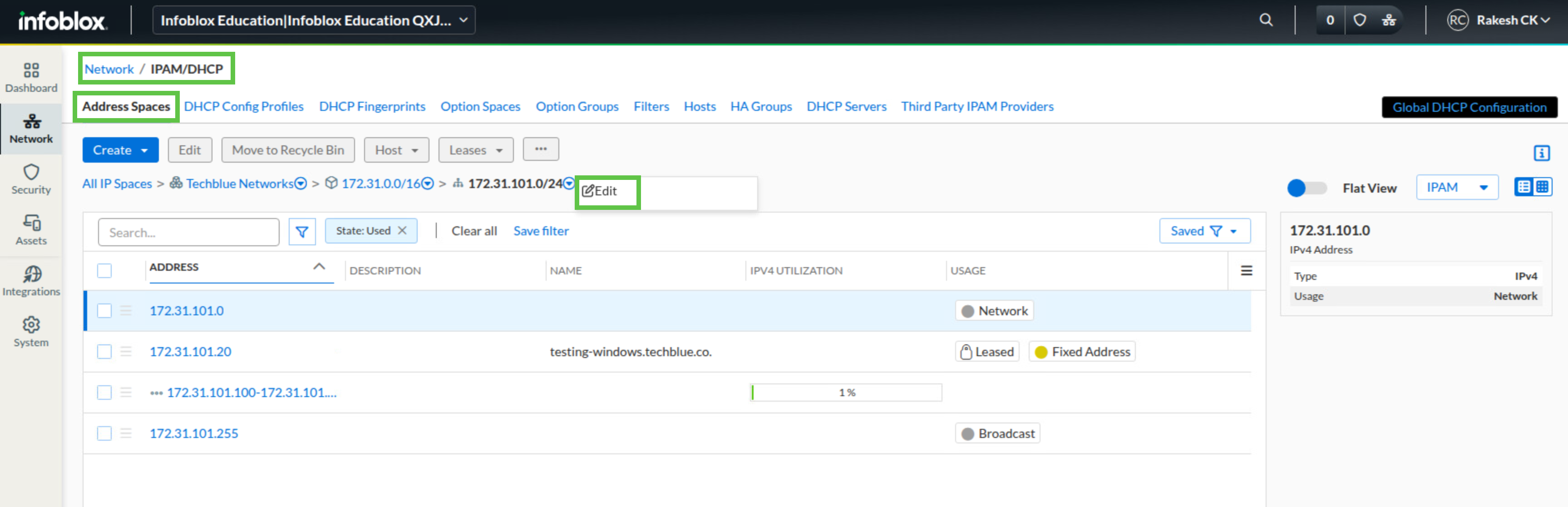This screenshot has width=1568, height=507.
Task: Check the 172.31.101.20 row checkbox
Action: point(105,351)
